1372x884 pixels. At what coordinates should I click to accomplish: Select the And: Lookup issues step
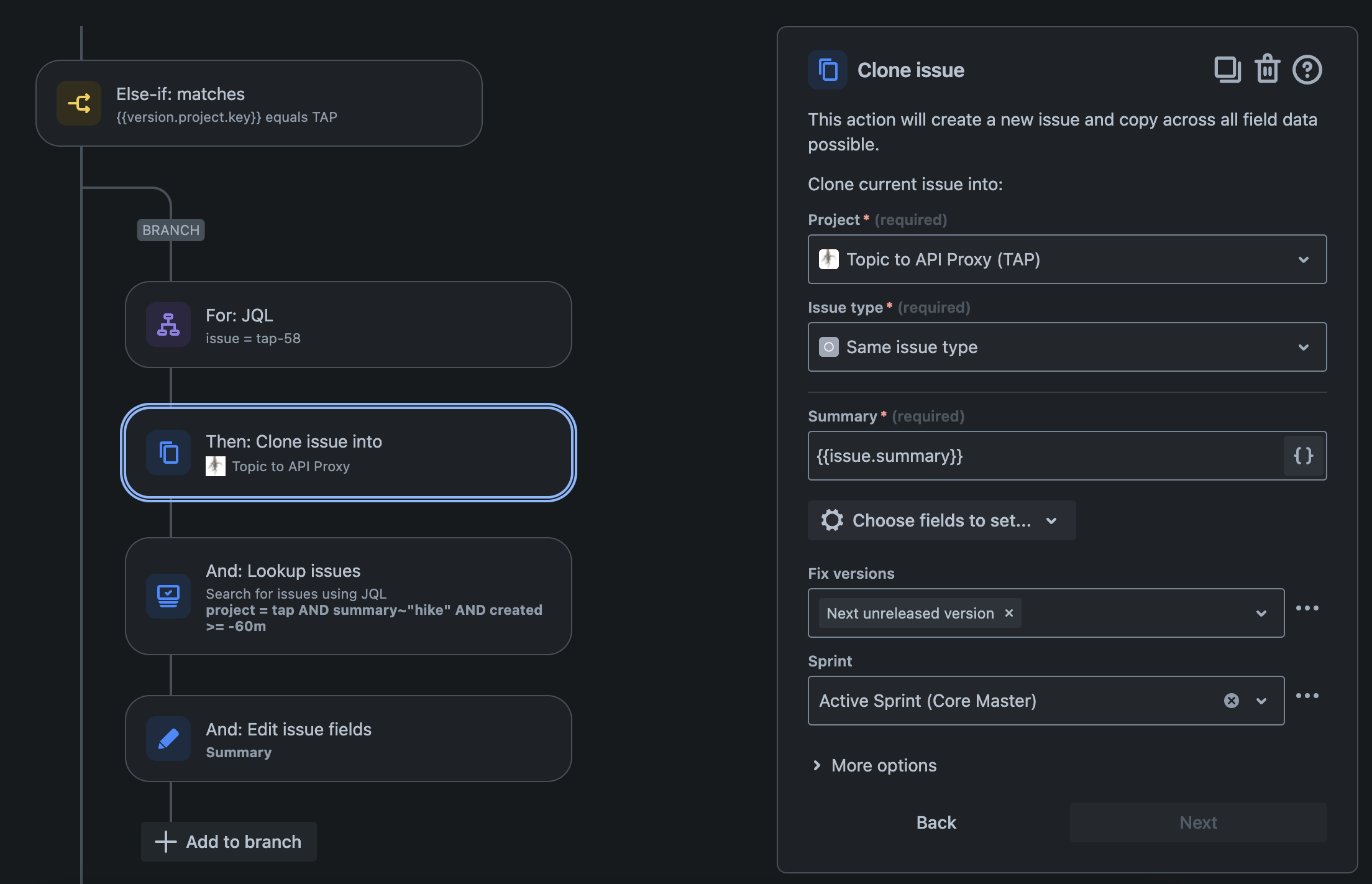348,596
